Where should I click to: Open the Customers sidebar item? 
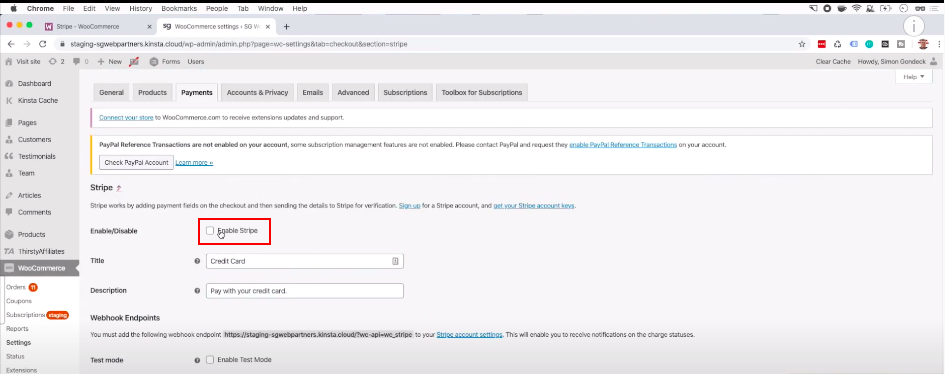click(34, 139)
